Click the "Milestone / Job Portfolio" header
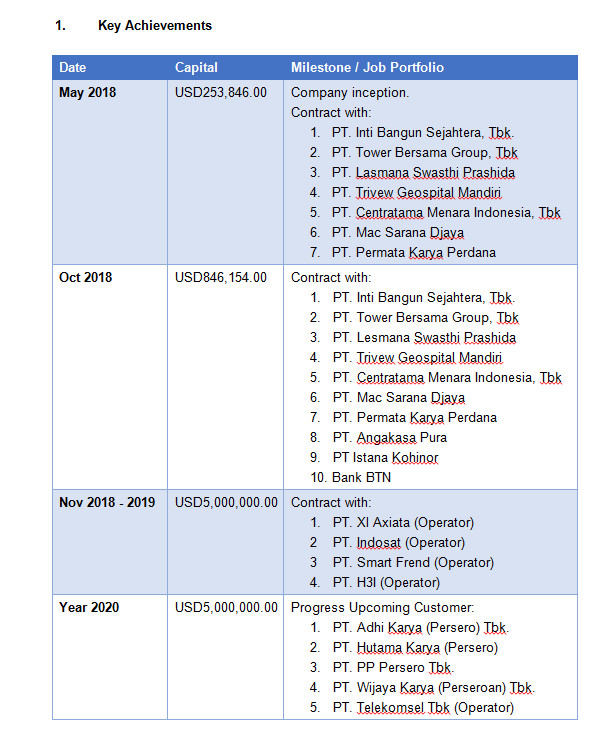Screen dimensions: 607x739 click(367, 68)
